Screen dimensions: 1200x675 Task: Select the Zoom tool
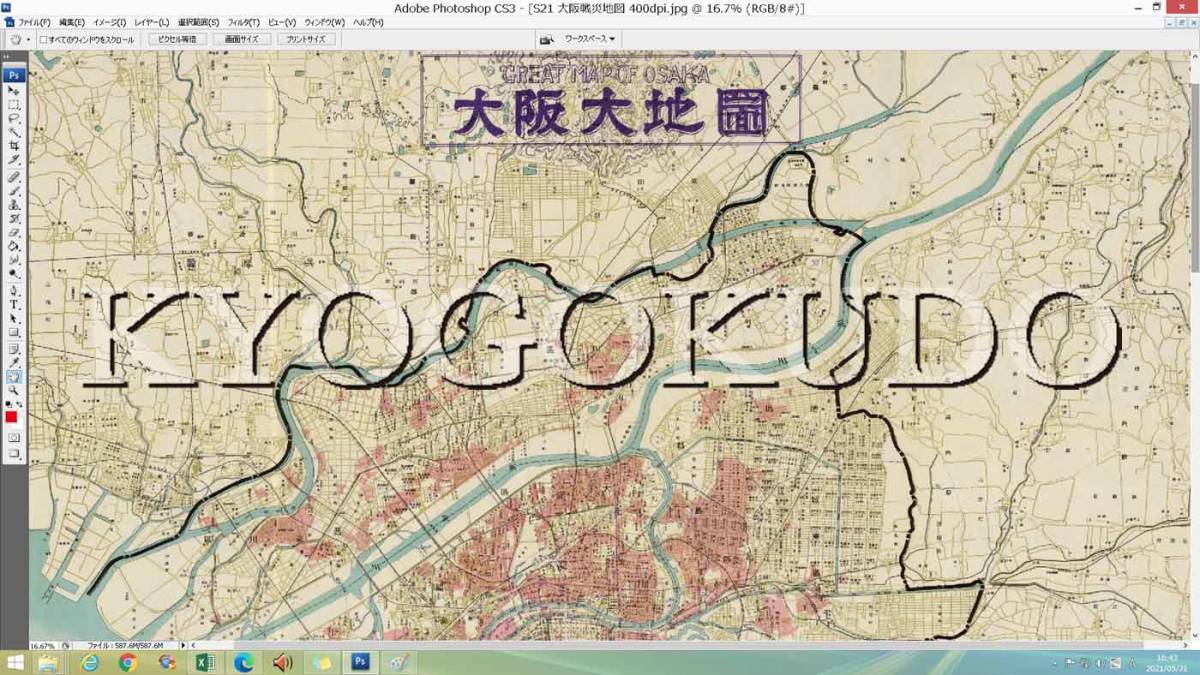14,391
